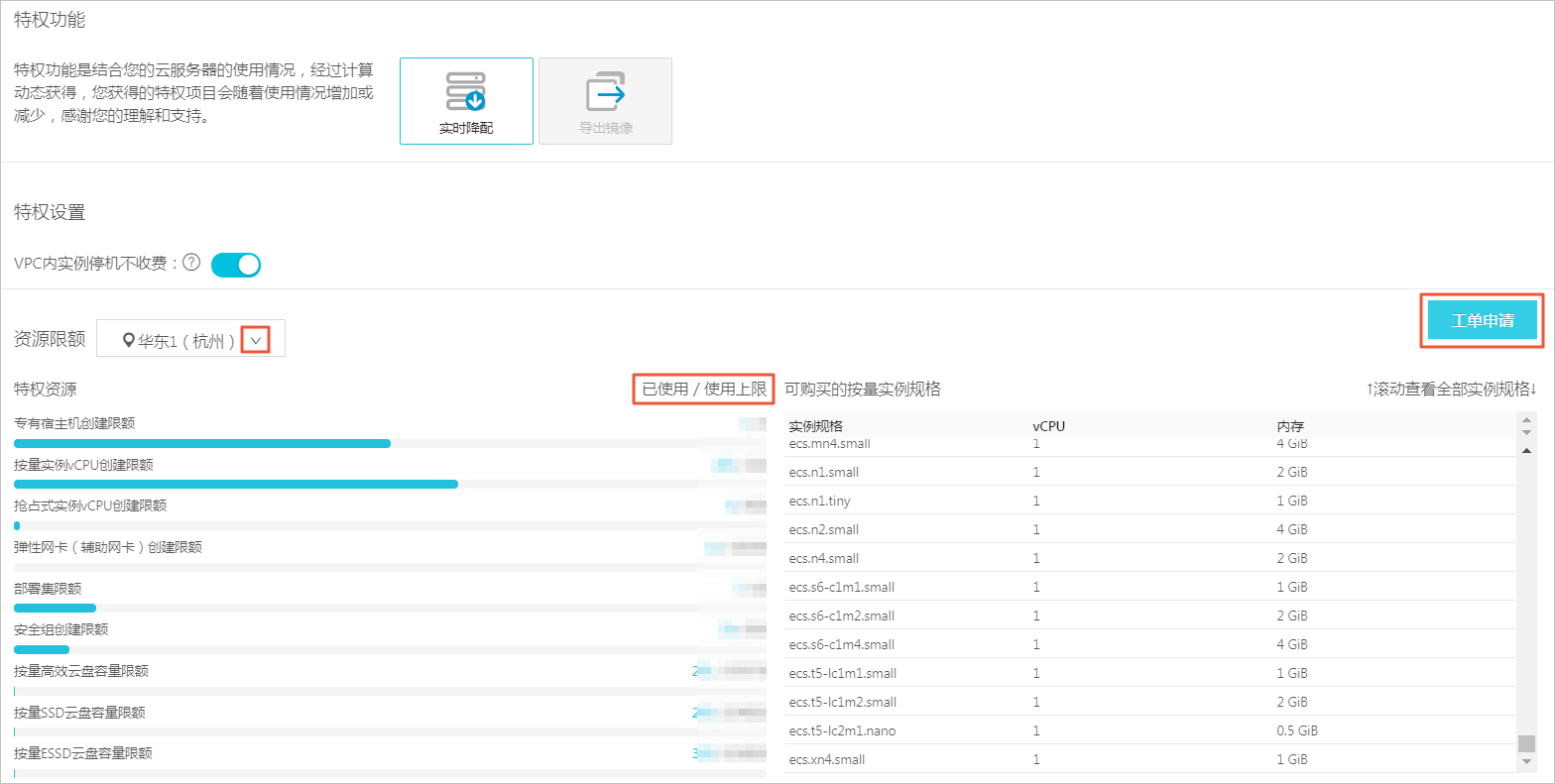The height and width of the screenshot is (784, 1555).
Task: Click the 实时降配 server downgrade icon
Action: pos(466,91)
